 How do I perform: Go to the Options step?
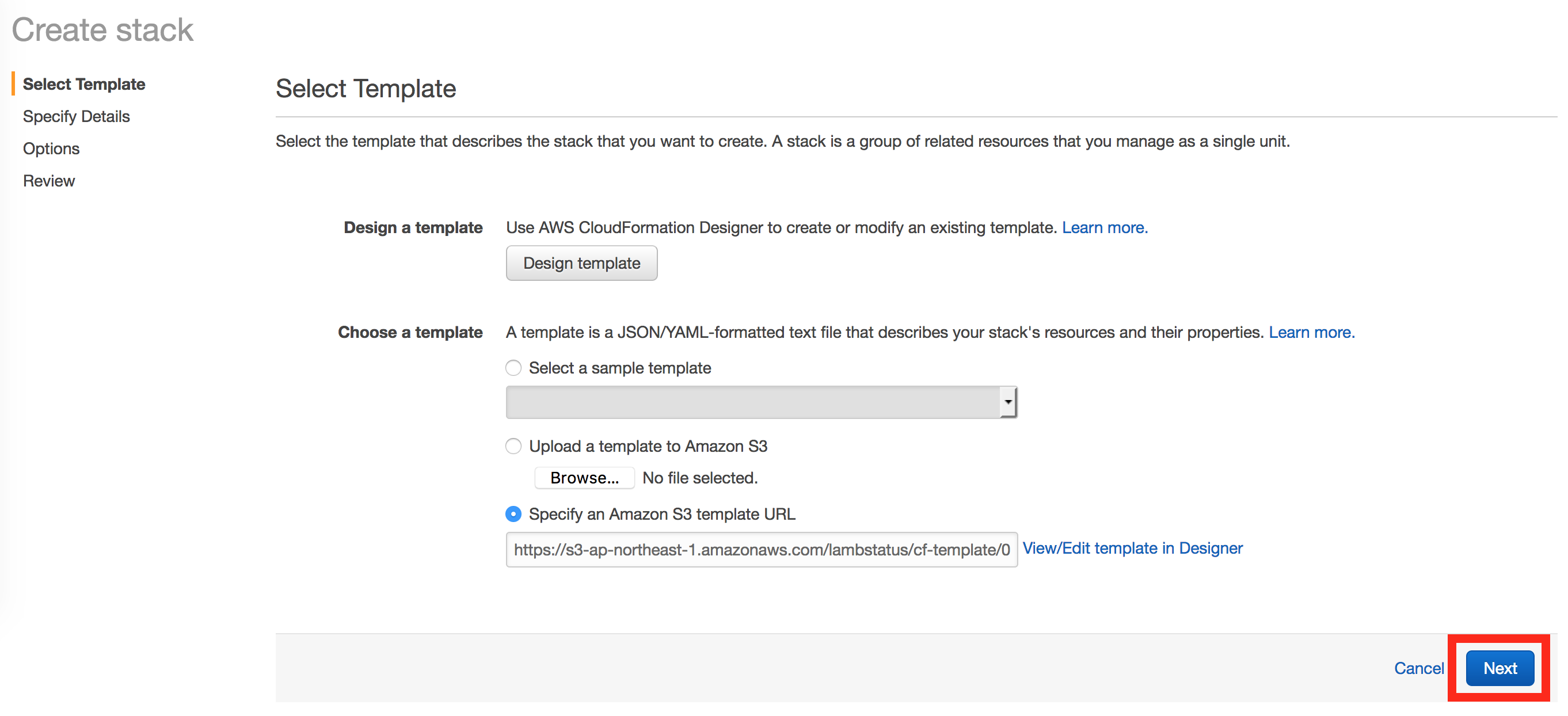coord(51,148)
